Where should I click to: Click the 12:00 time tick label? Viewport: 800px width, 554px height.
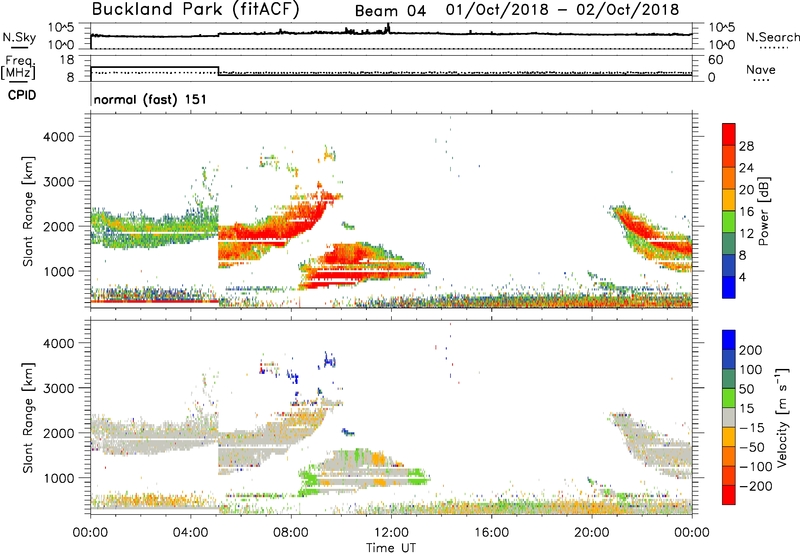point(391,533)
